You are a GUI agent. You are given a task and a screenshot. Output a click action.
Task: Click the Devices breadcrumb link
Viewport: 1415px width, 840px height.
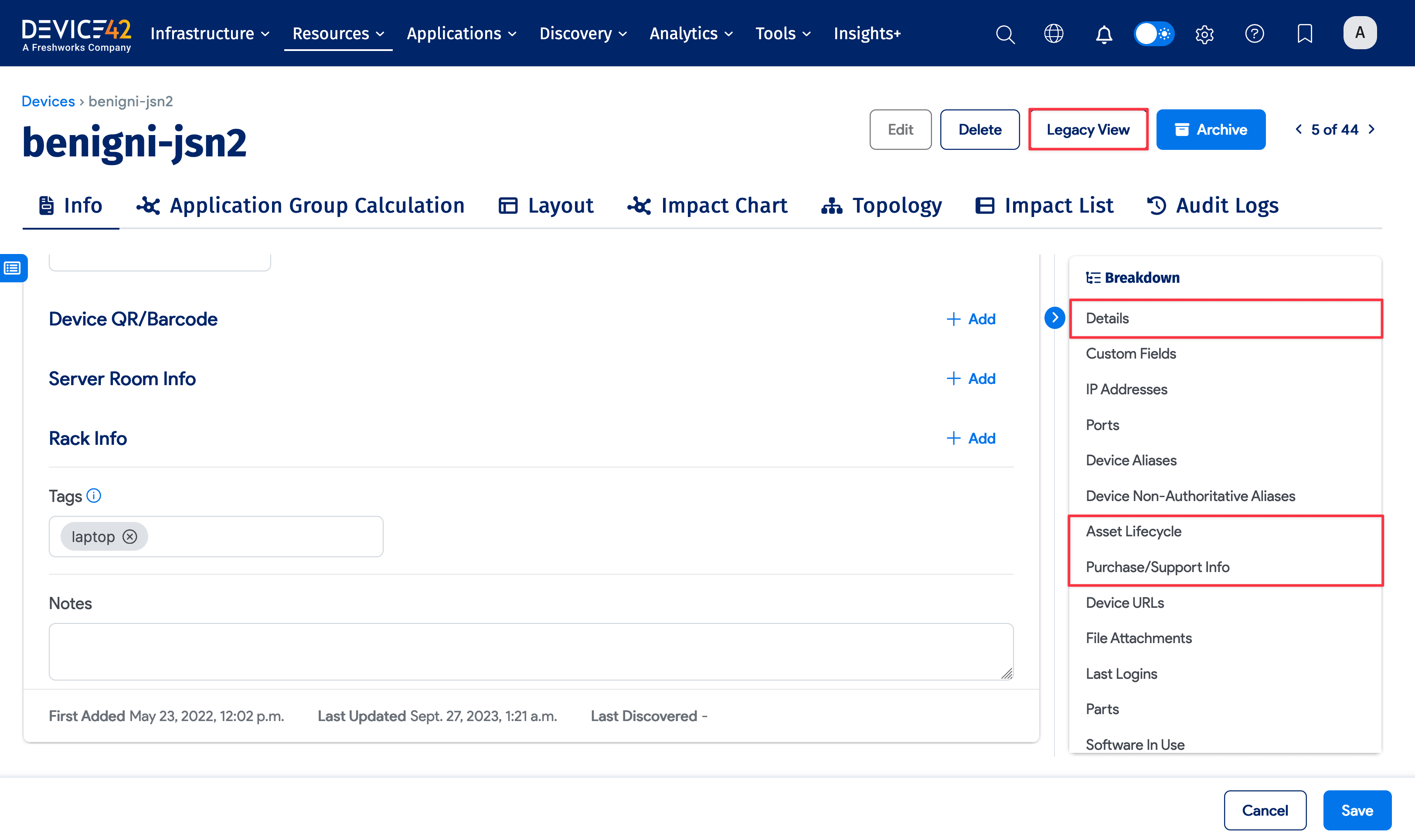[48, 102]
